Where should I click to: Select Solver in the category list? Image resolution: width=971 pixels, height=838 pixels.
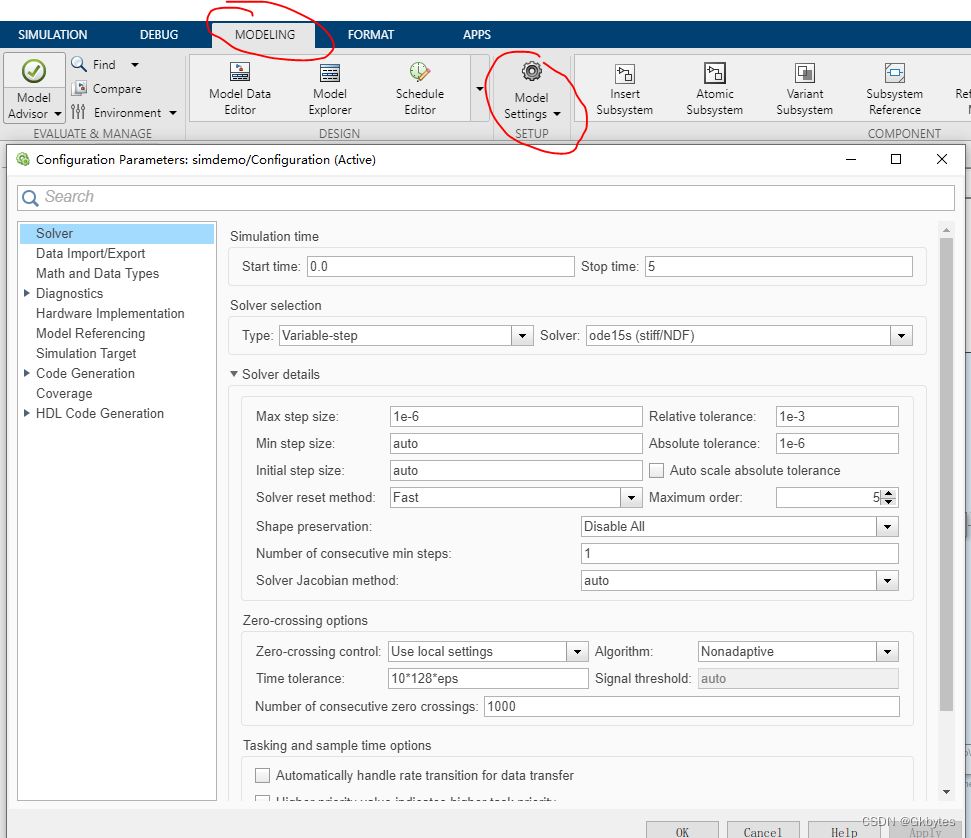coord(117,234)
